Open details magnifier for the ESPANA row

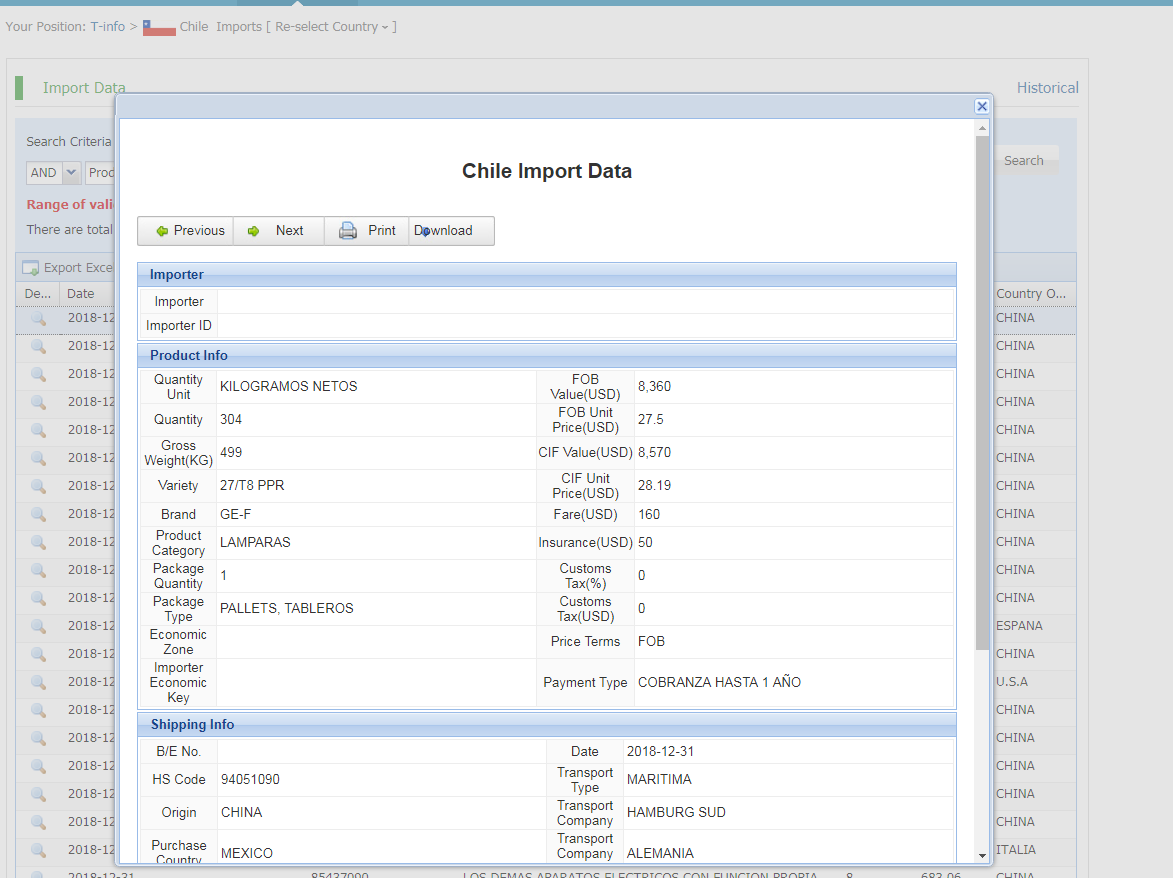[38, 626]
